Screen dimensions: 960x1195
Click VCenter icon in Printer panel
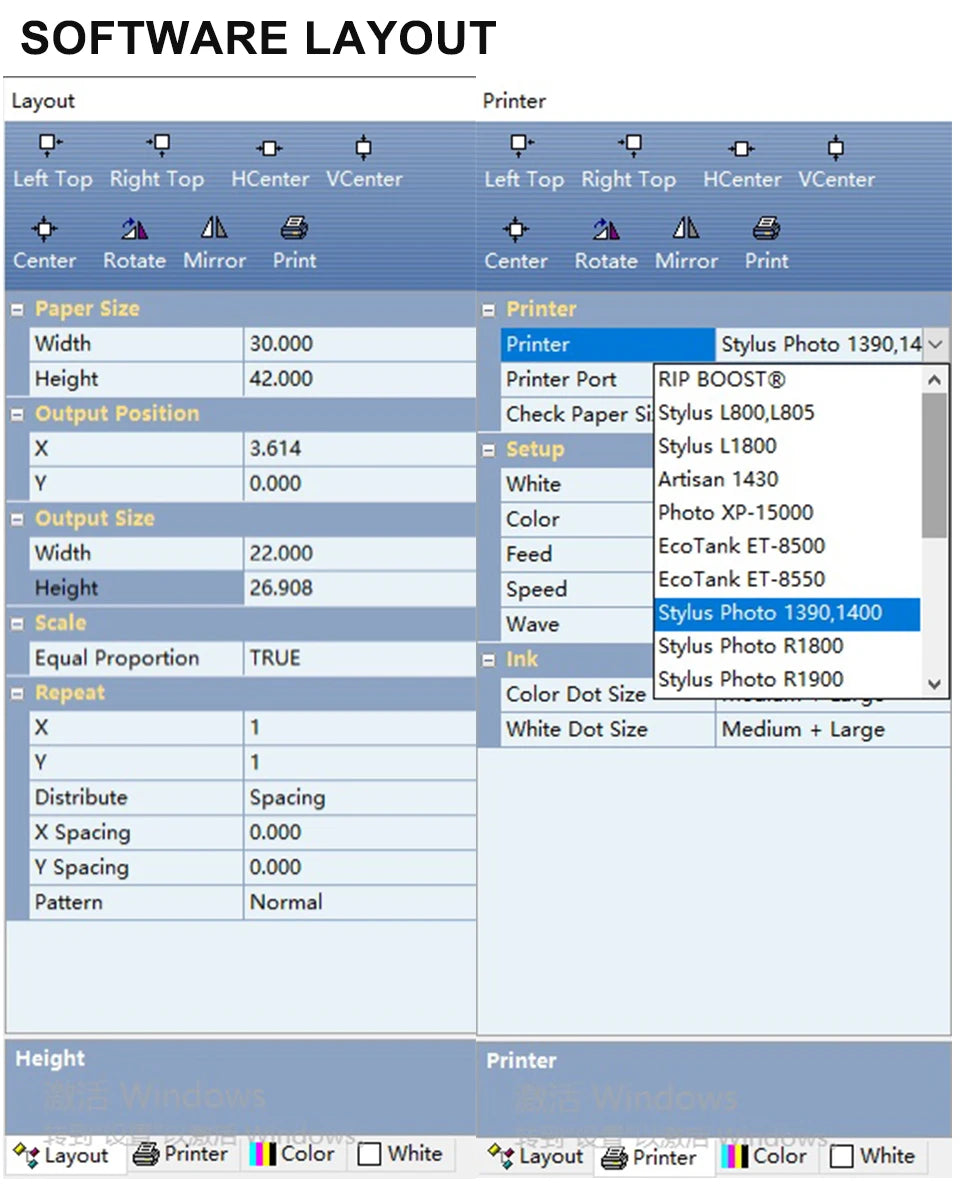pos(835,147)
